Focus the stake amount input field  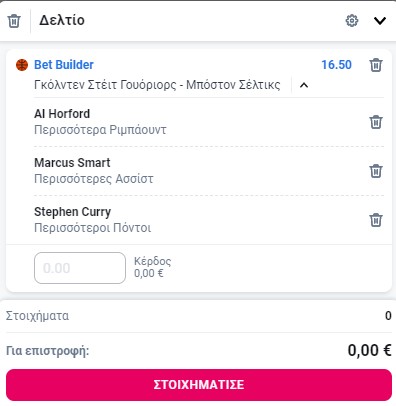80,268
